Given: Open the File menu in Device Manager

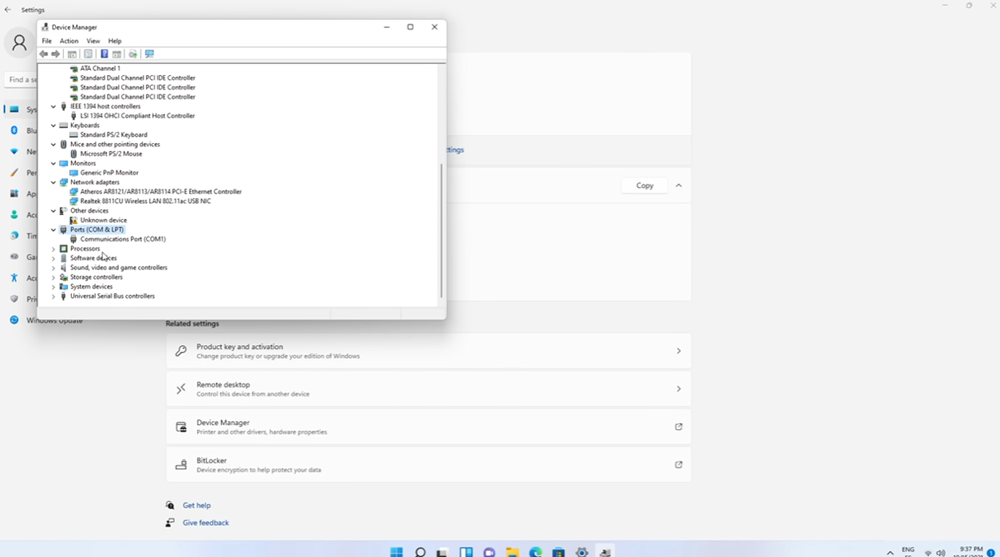Looking at the screenshot, I should click(x=47, y=41).
